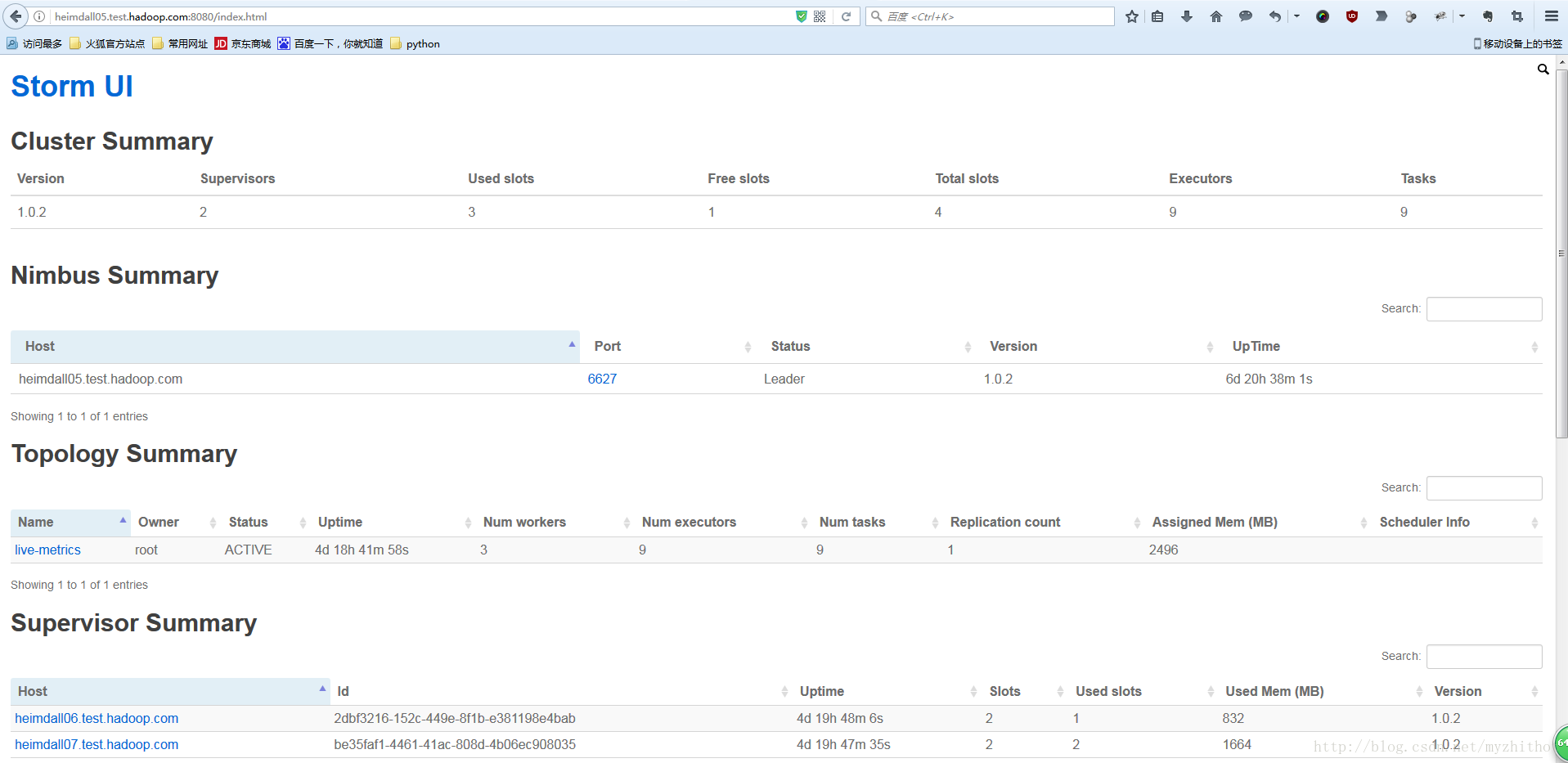Image resolution: width=1568 pixels, height=763 pixels.
Task: Go to home page via house icon
Action: pos(1216,16)
